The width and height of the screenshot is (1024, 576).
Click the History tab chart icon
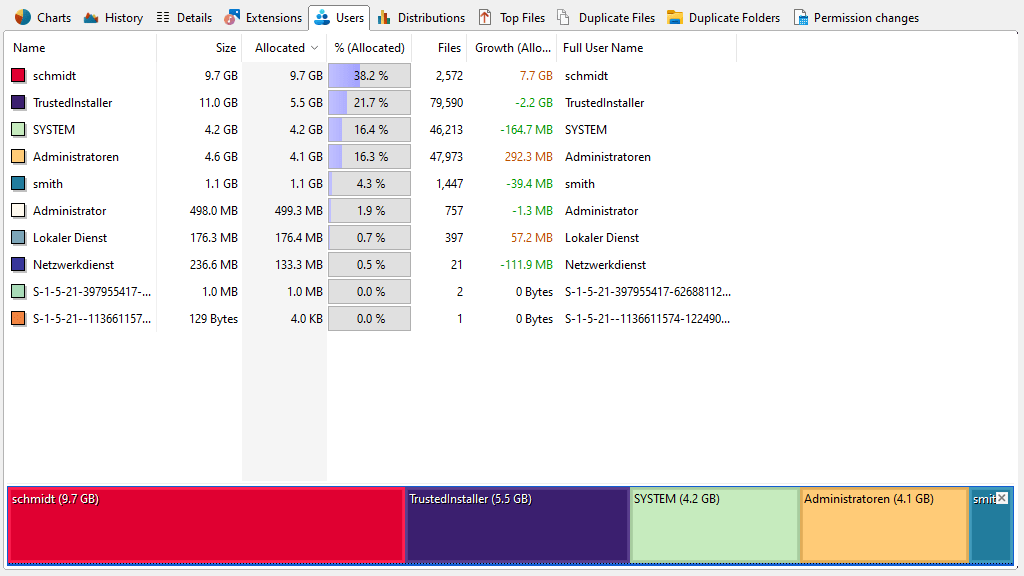(x=91, y=17)
